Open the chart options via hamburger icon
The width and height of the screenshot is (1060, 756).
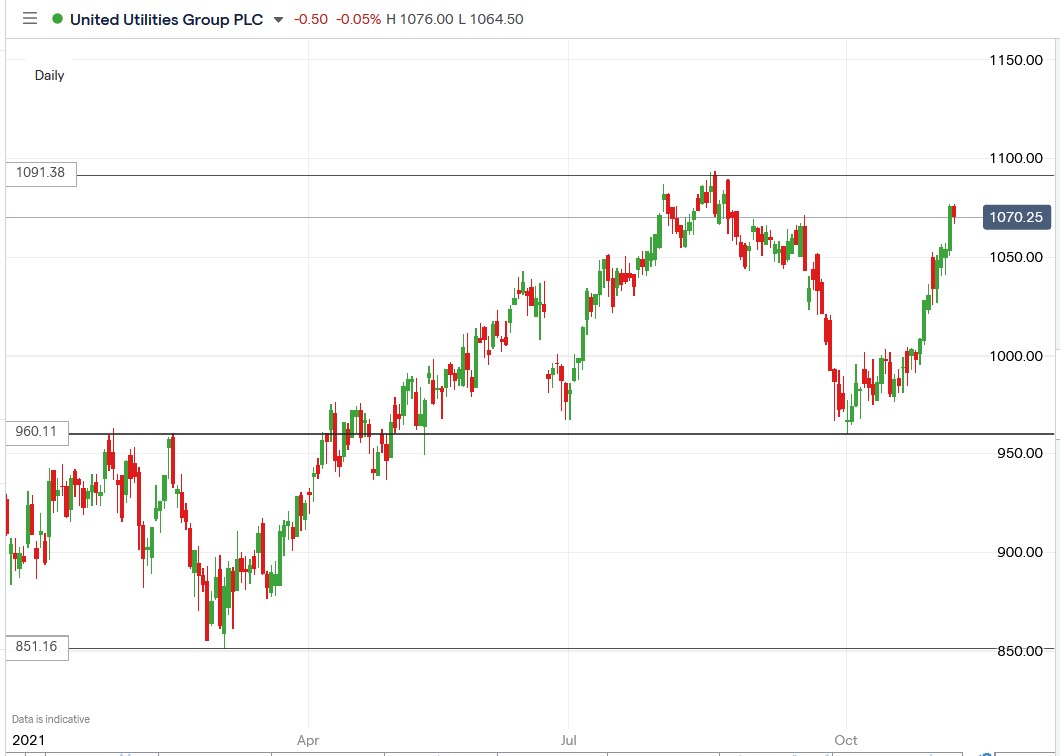(29, 19)
